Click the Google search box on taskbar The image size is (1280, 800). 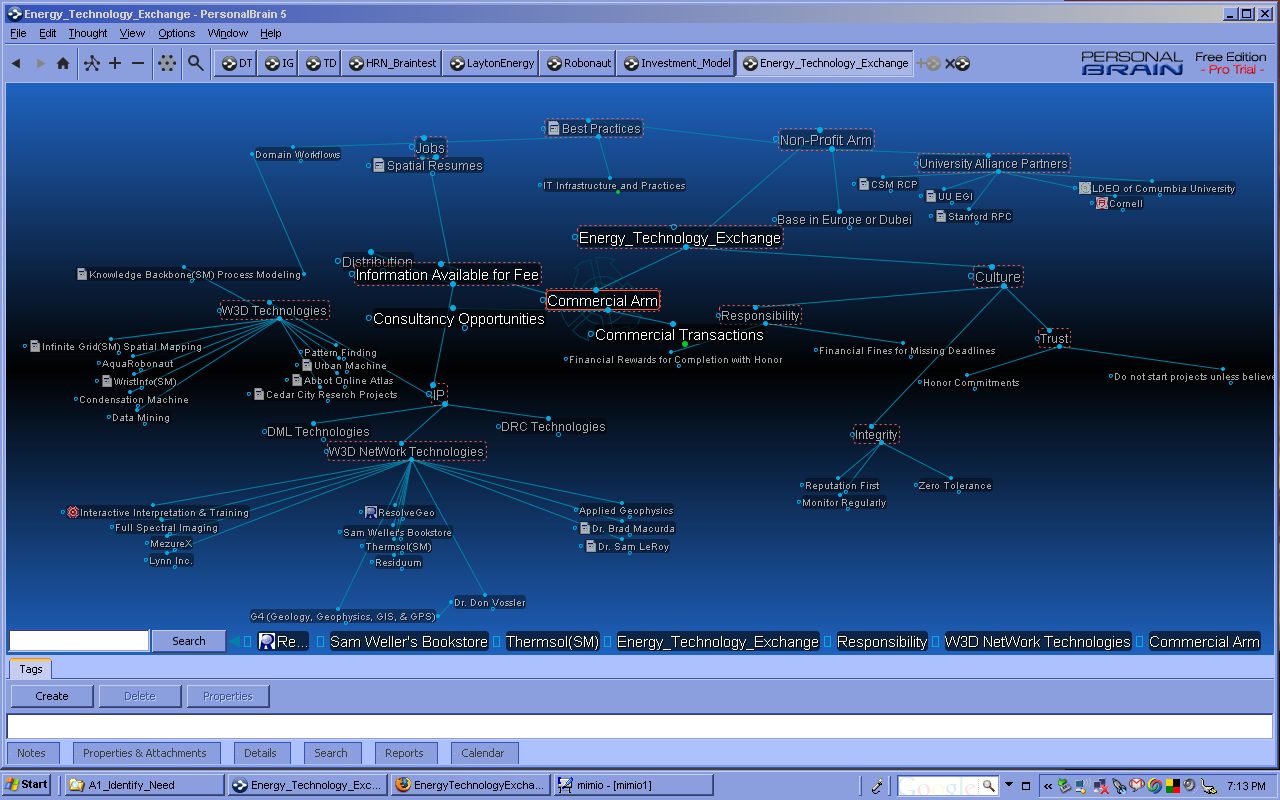(948, 785)
